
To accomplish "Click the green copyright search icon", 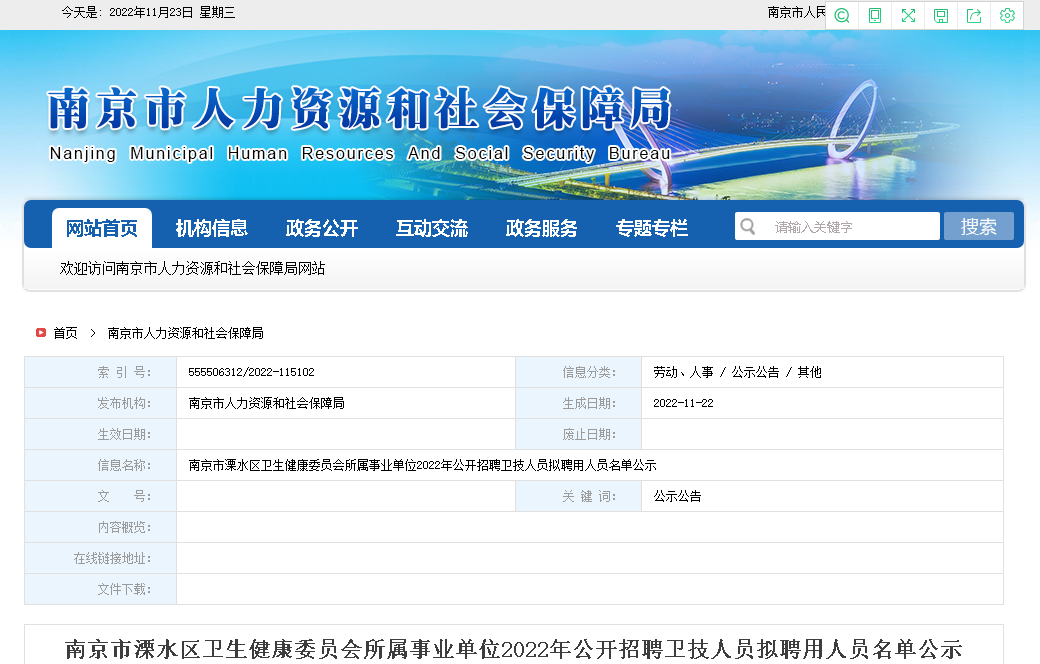I will (842, 16).
